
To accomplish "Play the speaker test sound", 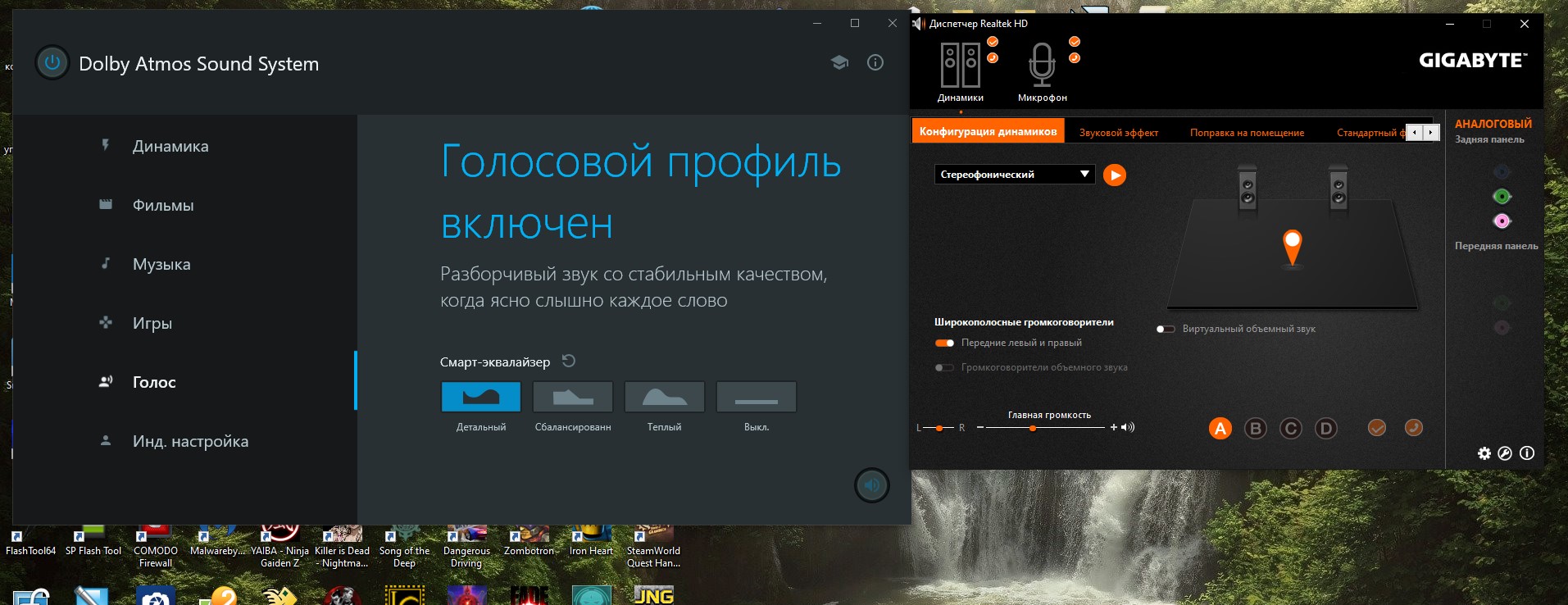I will [1115, 175].
